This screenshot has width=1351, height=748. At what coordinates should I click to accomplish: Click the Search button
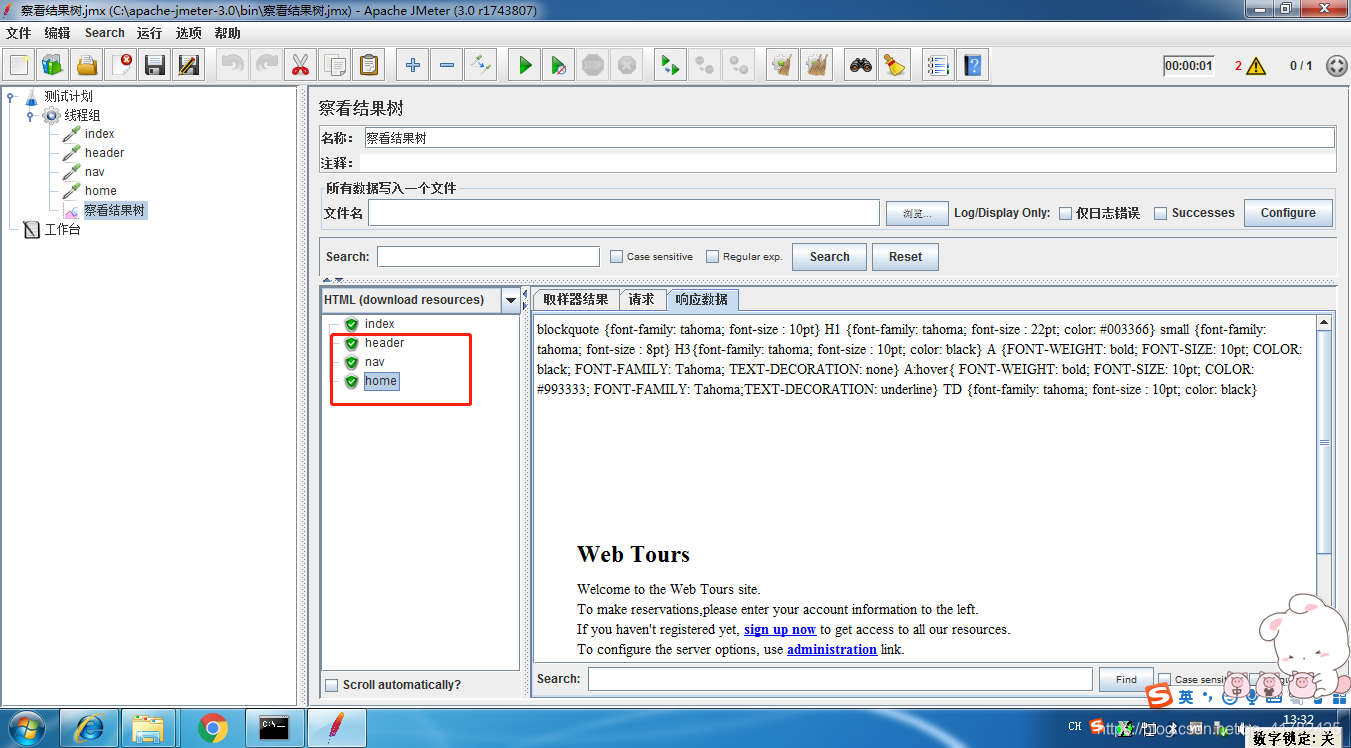(x=829, y=257)
